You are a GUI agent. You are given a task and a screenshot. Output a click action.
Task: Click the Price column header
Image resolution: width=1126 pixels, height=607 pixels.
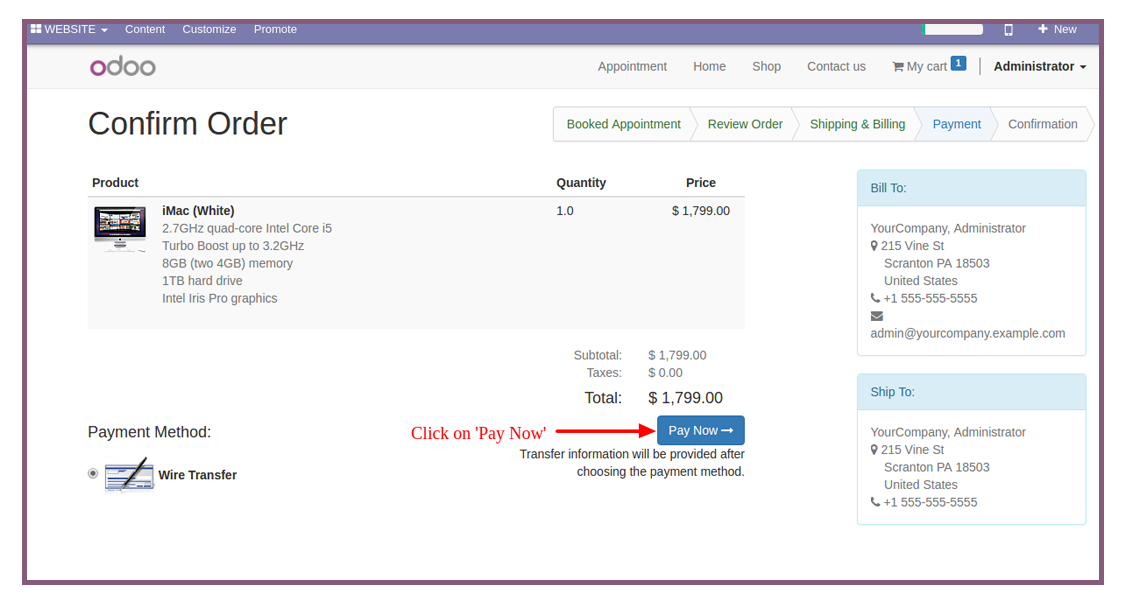point(701,182)
